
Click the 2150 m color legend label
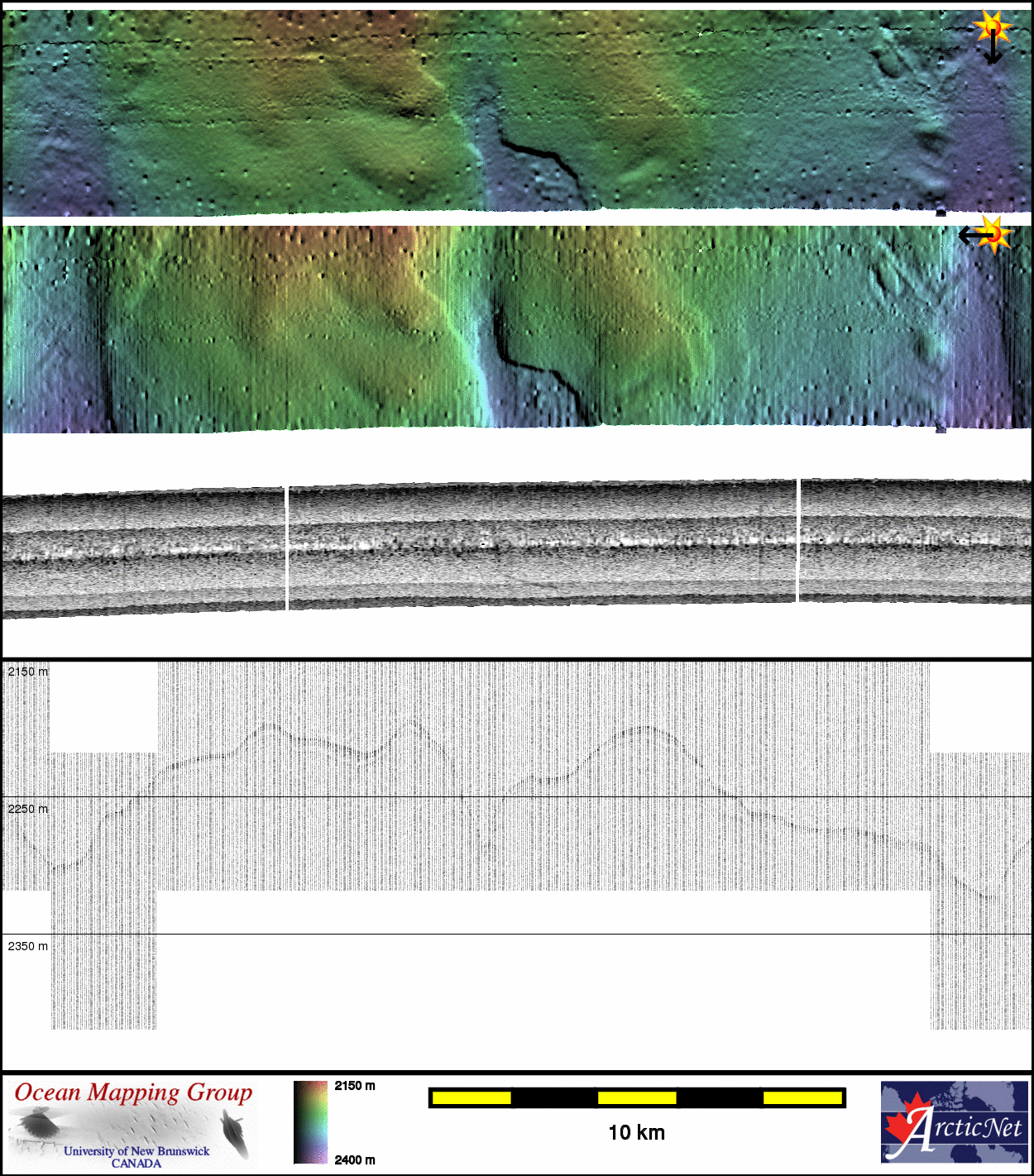click(x=355, y=1086)
